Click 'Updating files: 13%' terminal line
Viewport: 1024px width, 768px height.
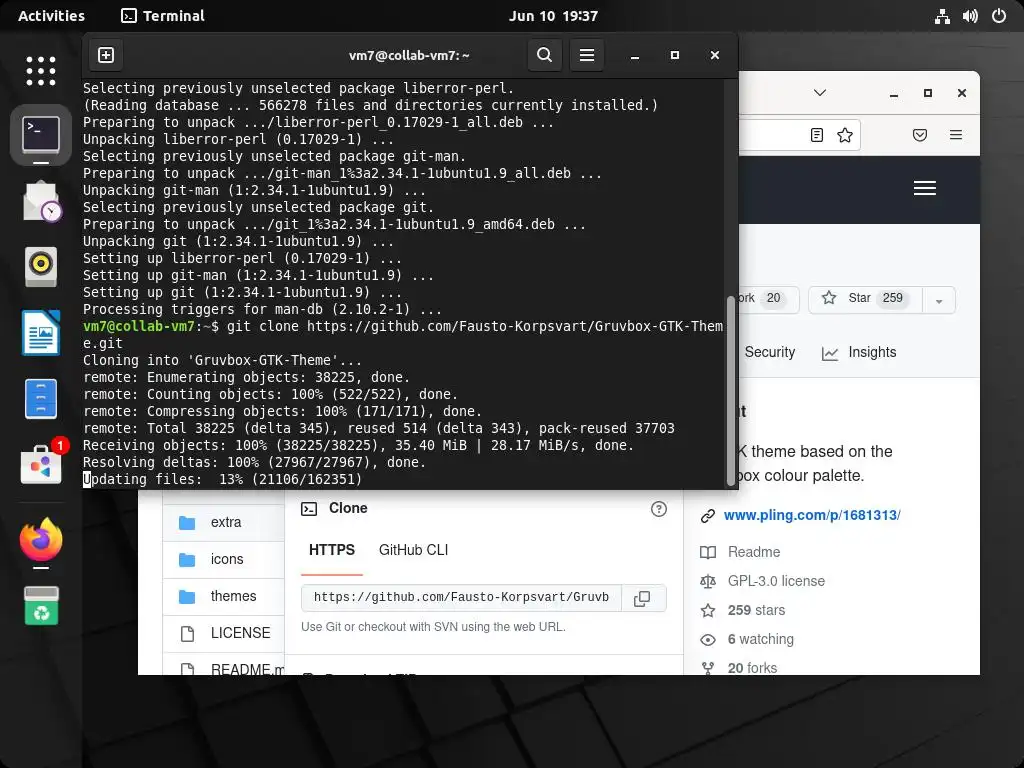point(222,479)
